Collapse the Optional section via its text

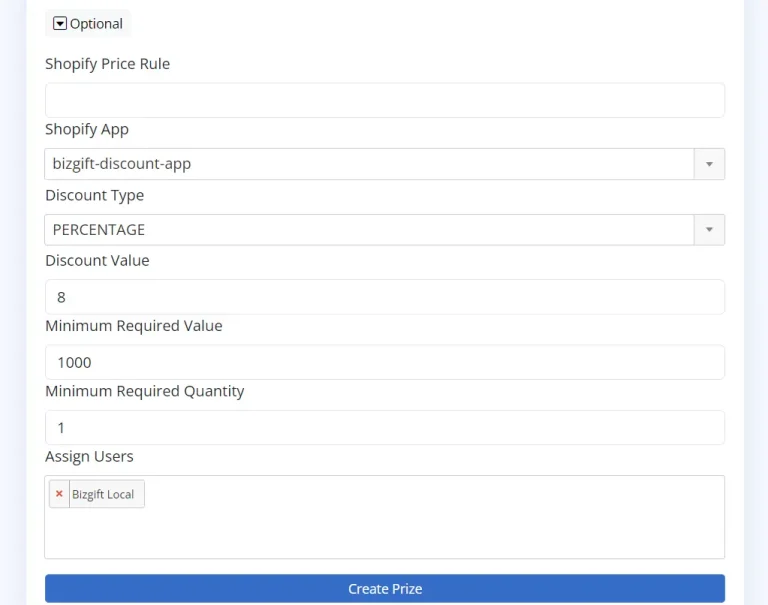tap(96, 24)
